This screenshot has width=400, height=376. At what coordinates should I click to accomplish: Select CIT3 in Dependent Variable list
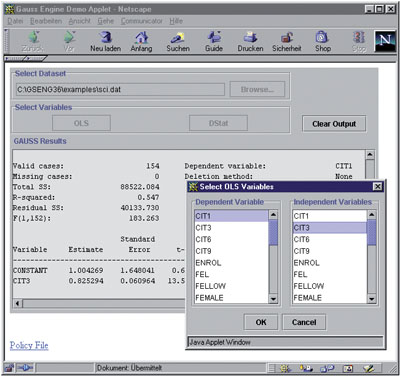coord(231,228)
